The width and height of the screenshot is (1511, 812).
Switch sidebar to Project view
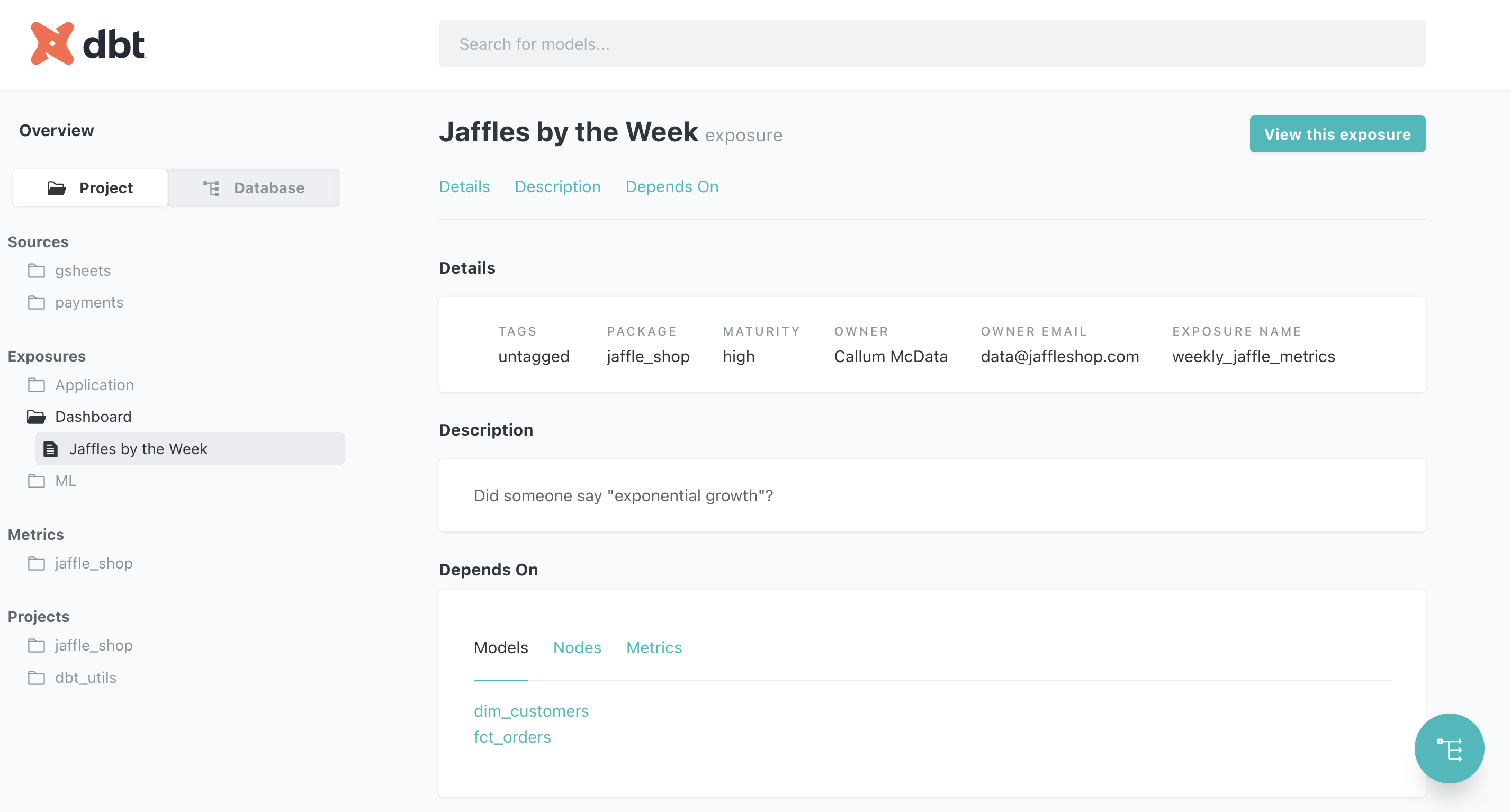point(91,187)
